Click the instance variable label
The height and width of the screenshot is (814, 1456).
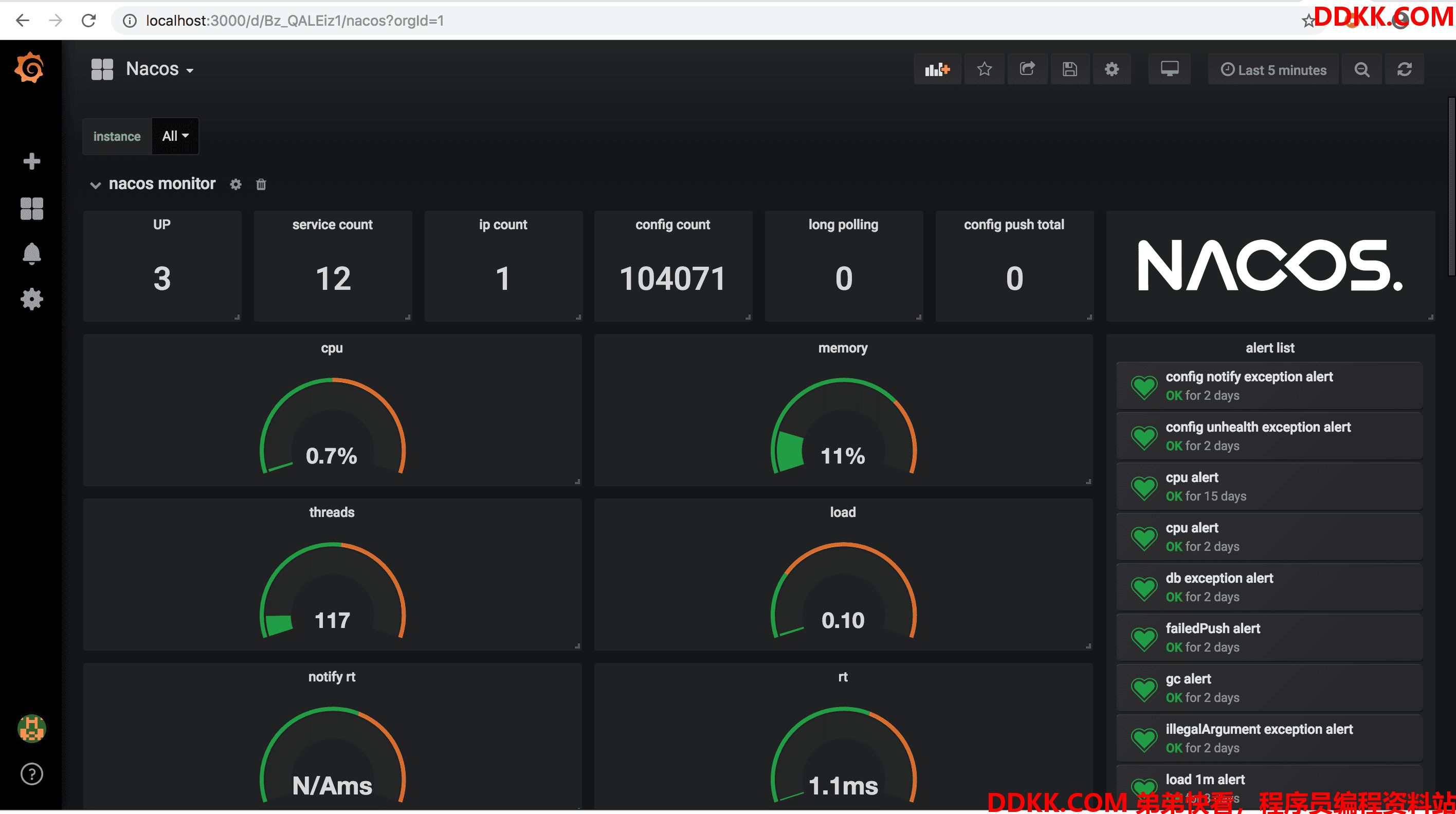coord(117,136)
